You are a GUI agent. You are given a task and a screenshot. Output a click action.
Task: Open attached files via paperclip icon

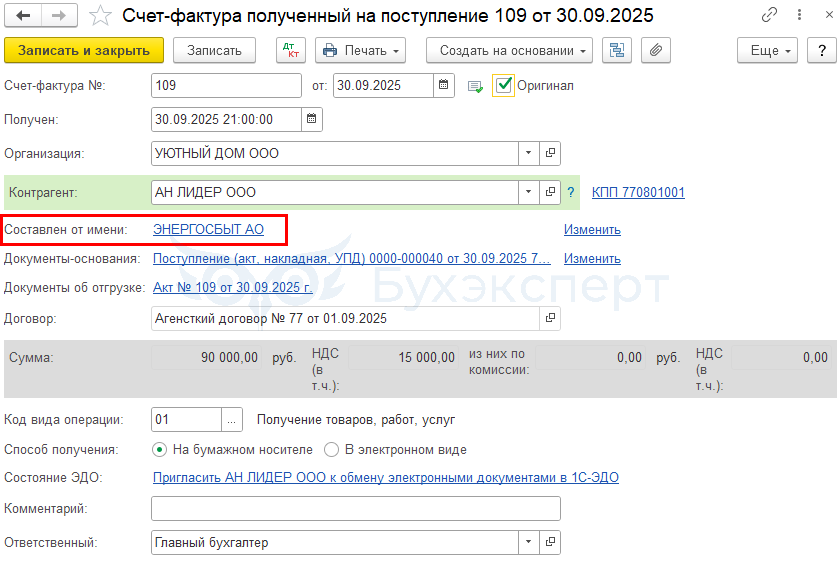coord(655,50)
